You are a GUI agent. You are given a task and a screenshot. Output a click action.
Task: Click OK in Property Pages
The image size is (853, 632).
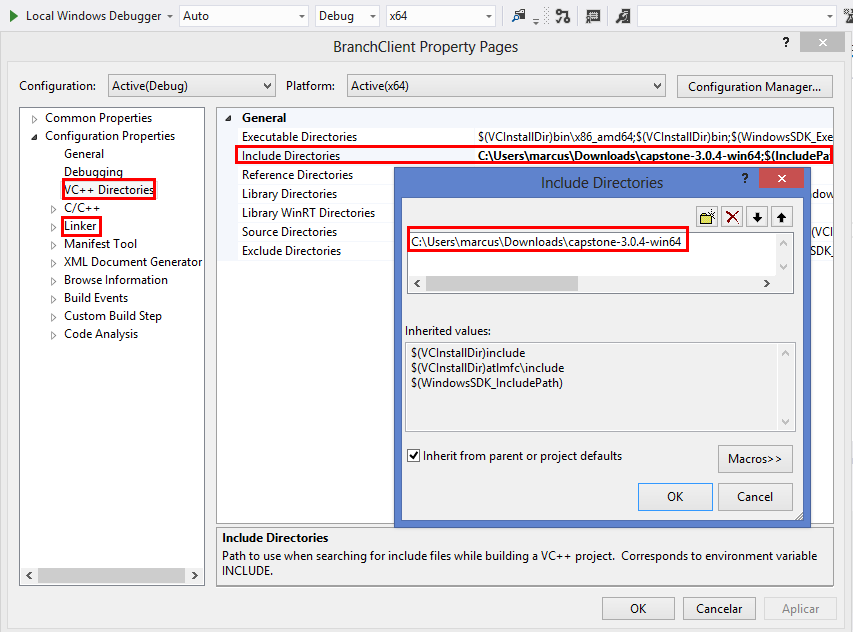tap(638, 609)
